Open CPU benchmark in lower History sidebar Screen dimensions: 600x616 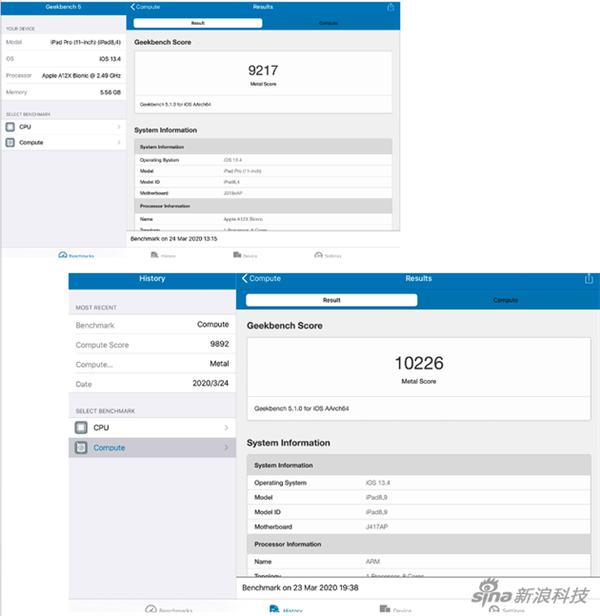point(152,427)
